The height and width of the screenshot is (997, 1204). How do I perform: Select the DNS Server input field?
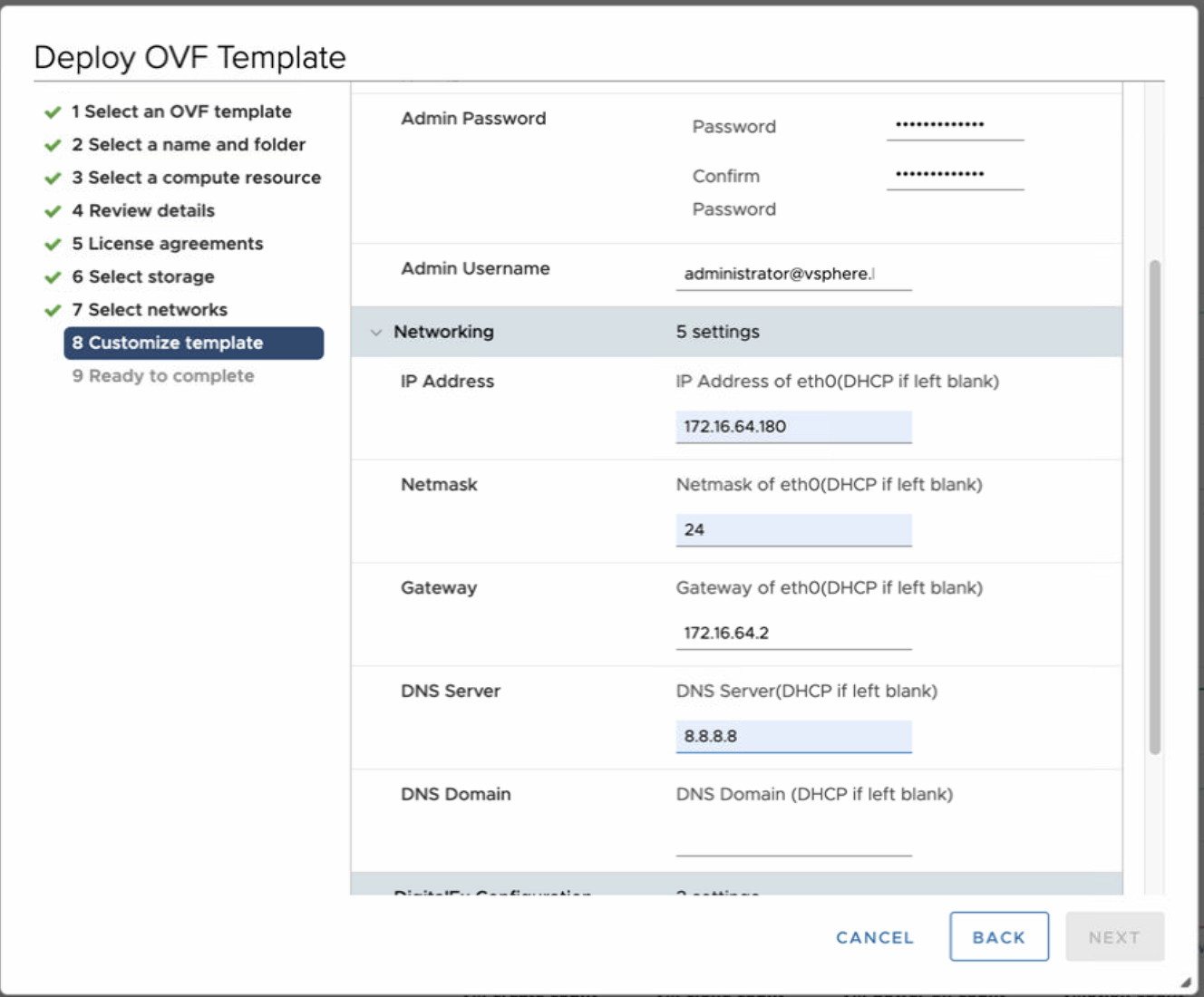[x=793, y=737]
